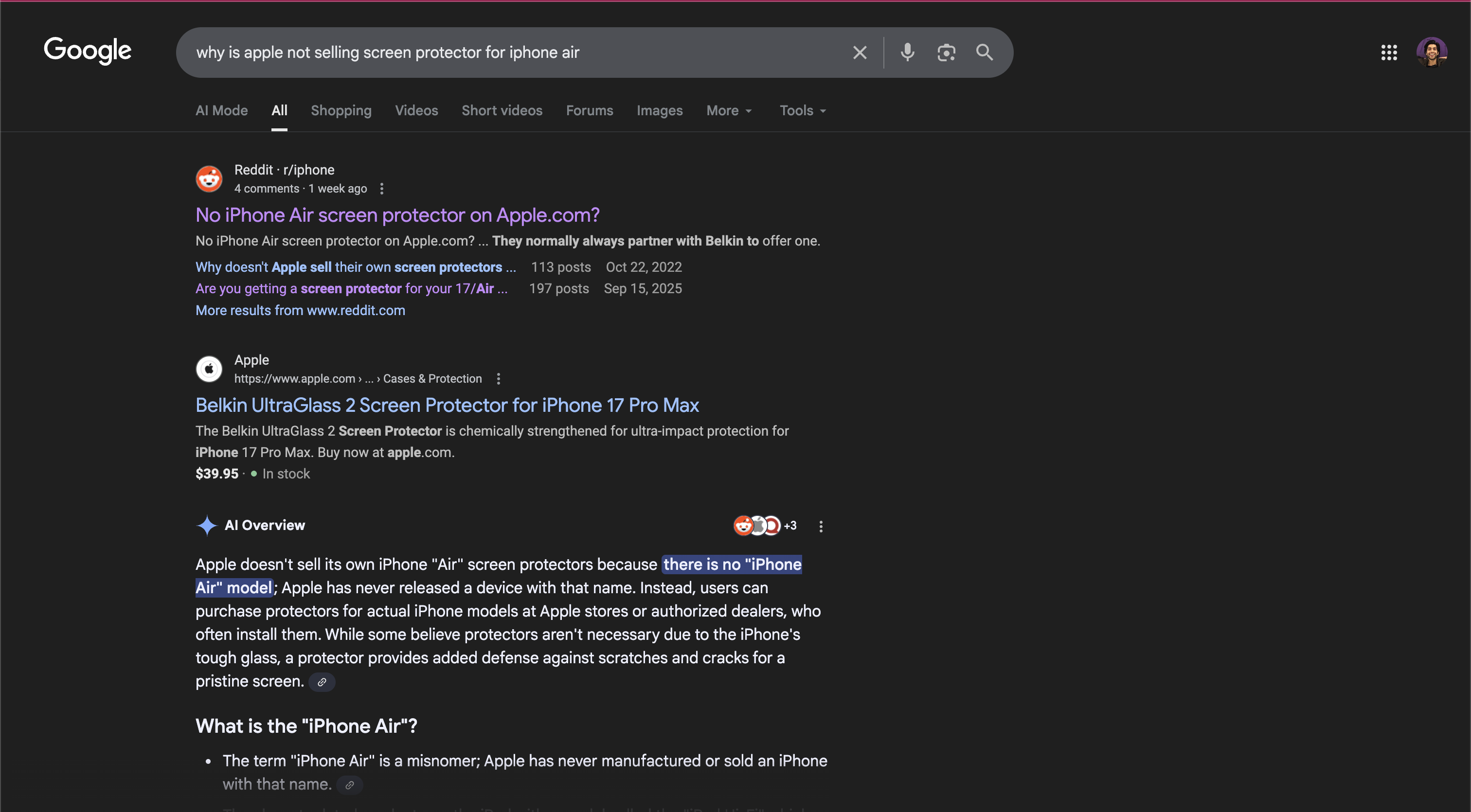1471x812 pixels.
Task: Click inside the search query text field
Action: point(514,53)
